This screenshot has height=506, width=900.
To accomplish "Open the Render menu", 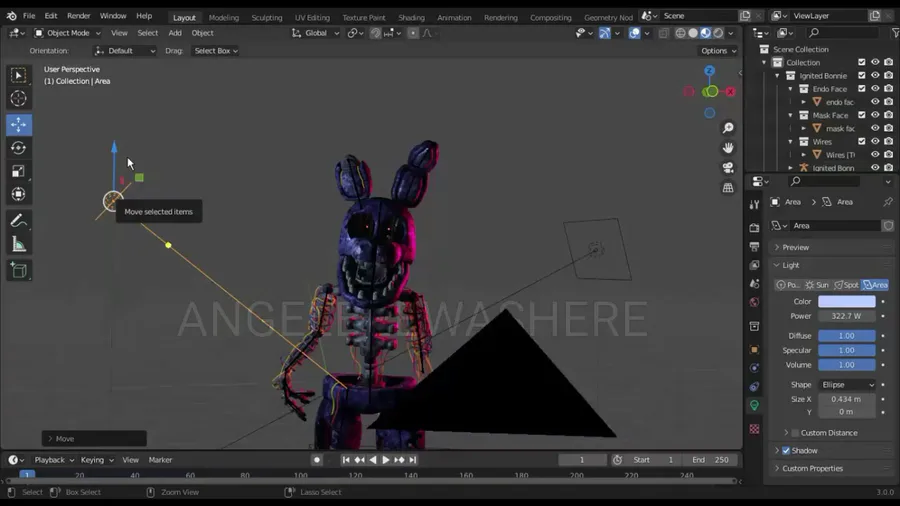I will pos(79,16).
